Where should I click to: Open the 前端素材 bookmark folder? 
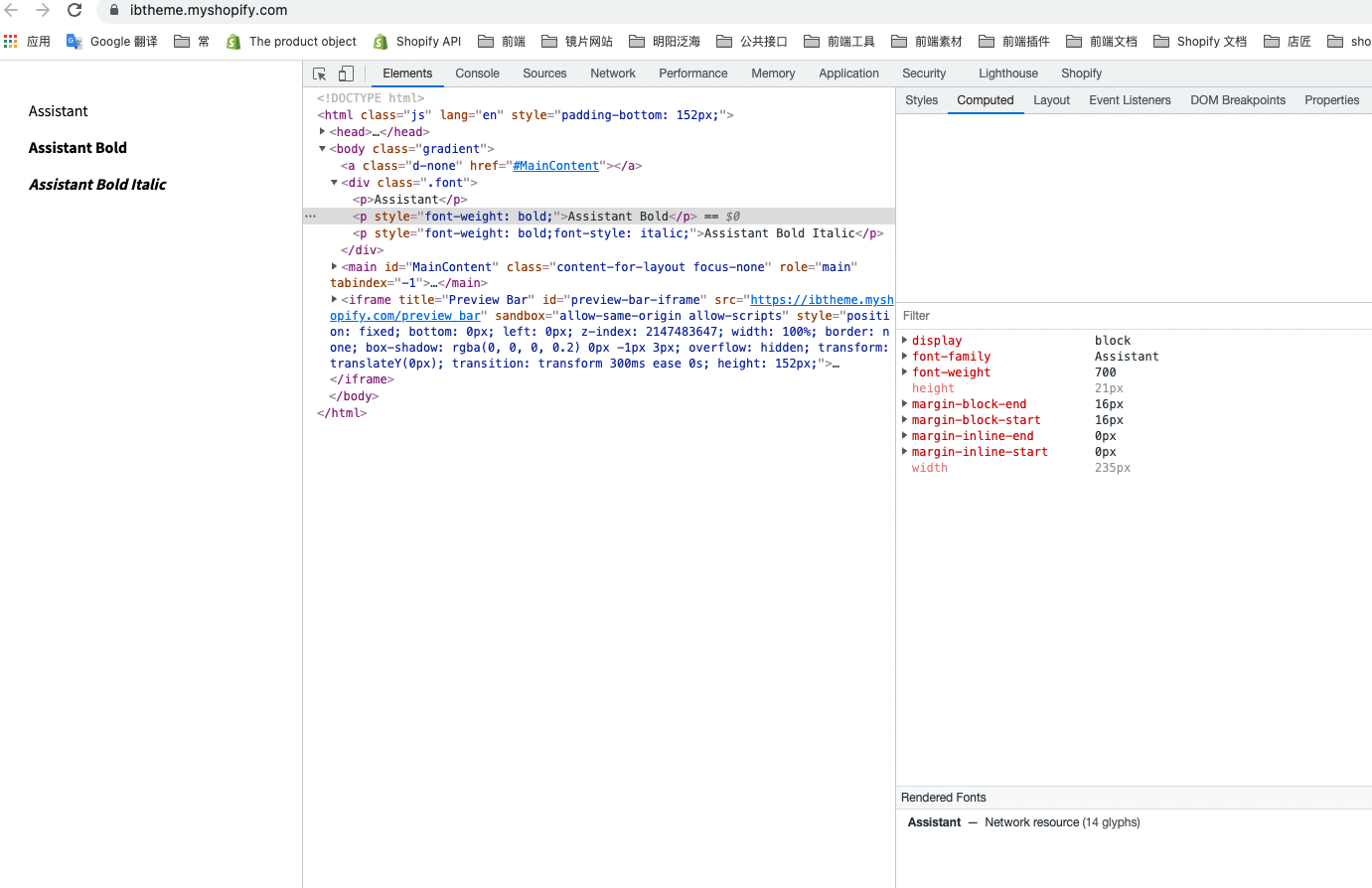(927, 42)
